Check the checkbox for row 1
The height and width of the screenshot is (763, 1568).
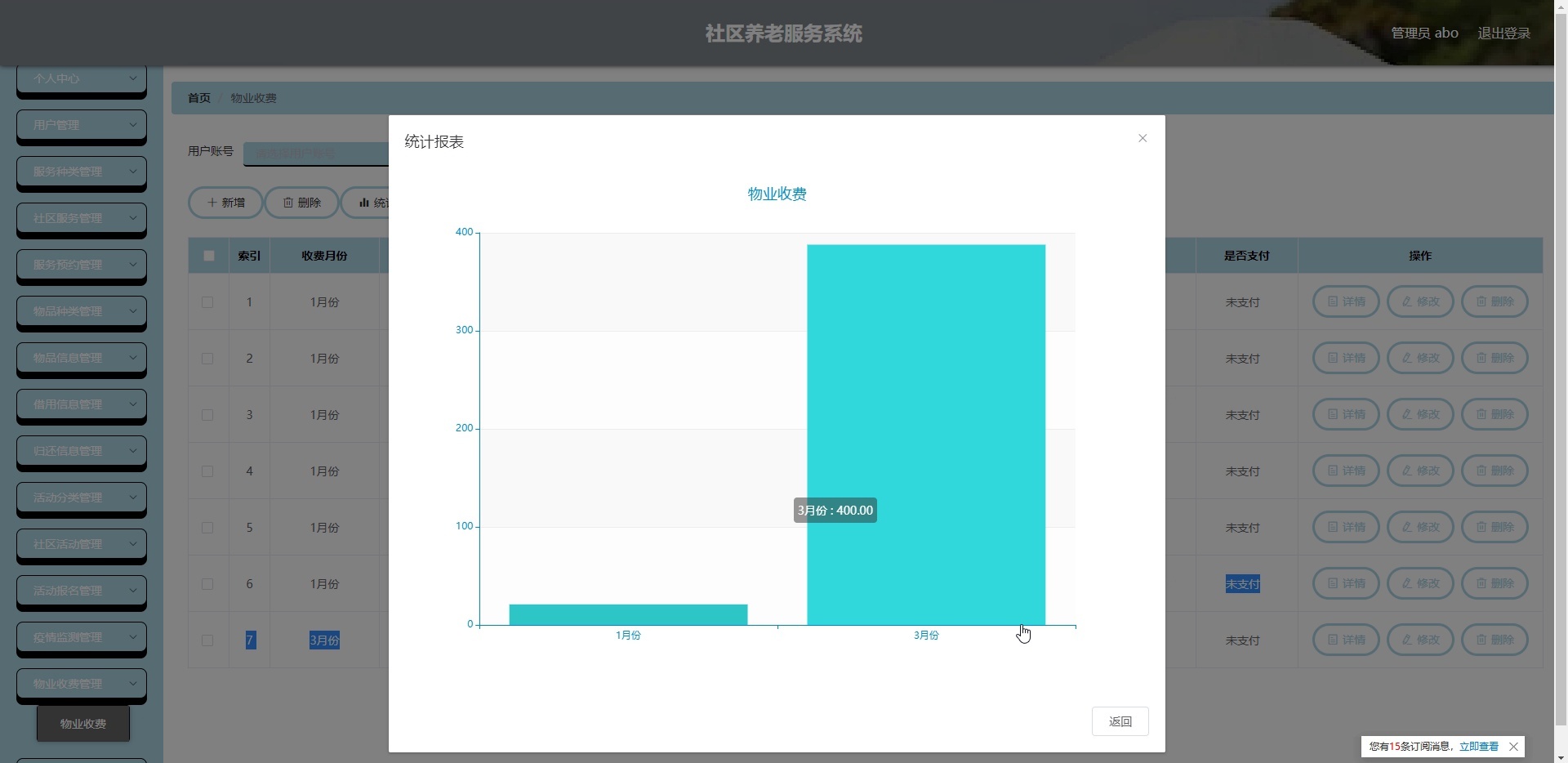tap(207, 302)
